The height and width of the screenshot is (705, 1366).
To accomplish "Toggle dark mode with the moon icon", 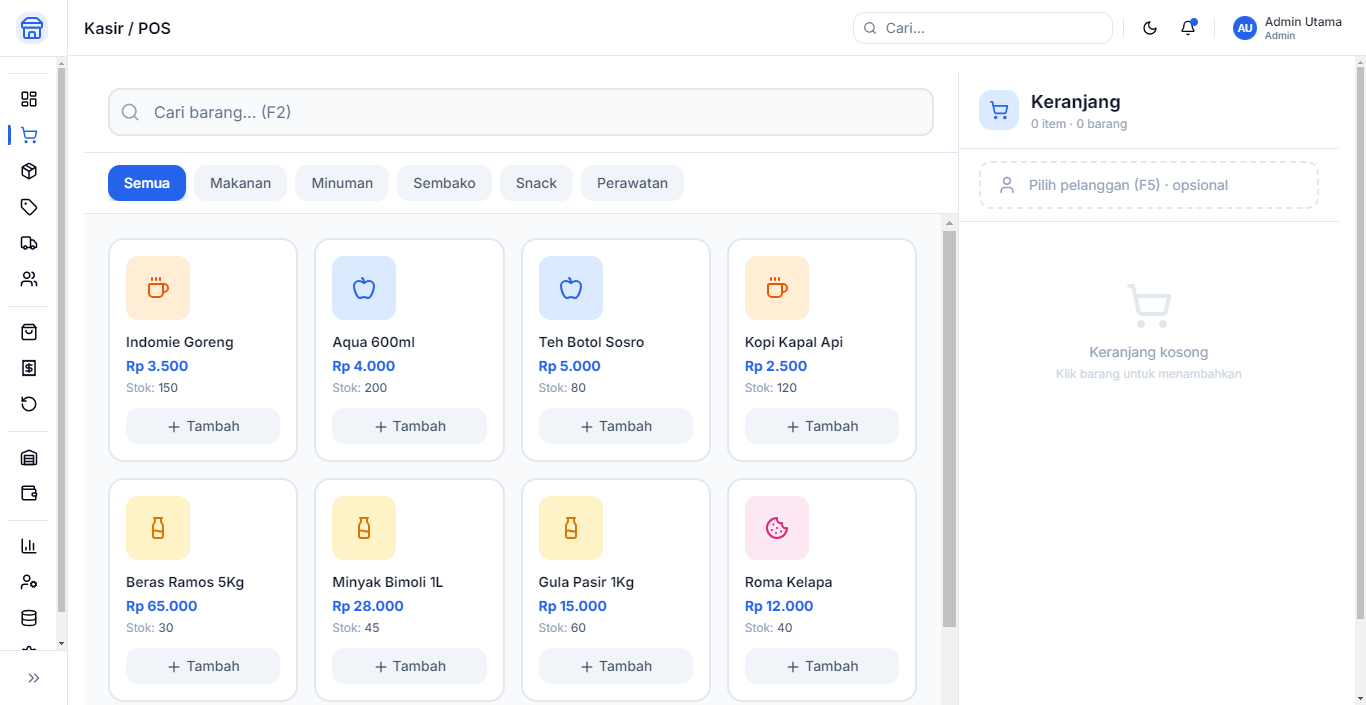I will tap(1150, 28).
